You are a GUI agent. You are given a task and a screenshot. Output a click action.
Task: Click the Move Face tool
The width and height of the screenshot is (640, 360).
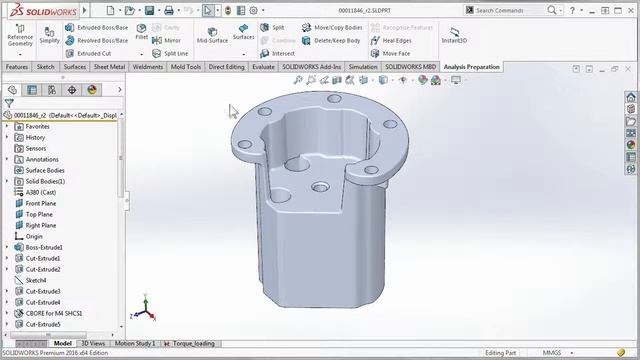[390, 53]
